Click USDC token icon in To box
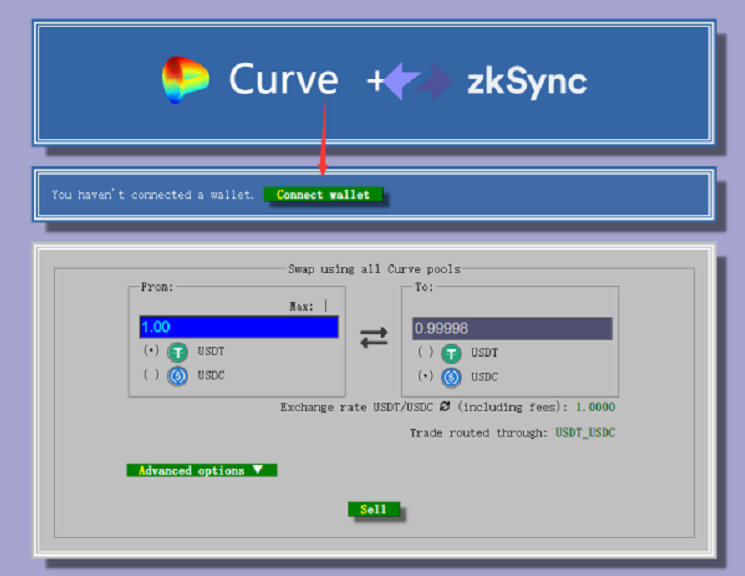 [451, 378]
